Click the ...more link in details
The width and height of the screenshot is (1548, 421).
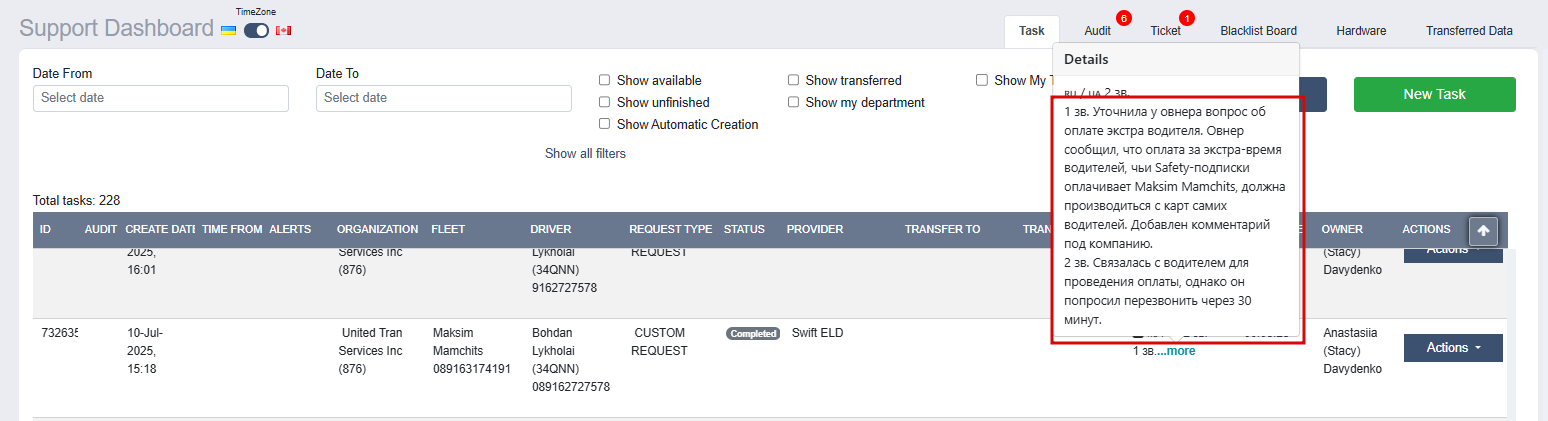(x=1175, y=351)
